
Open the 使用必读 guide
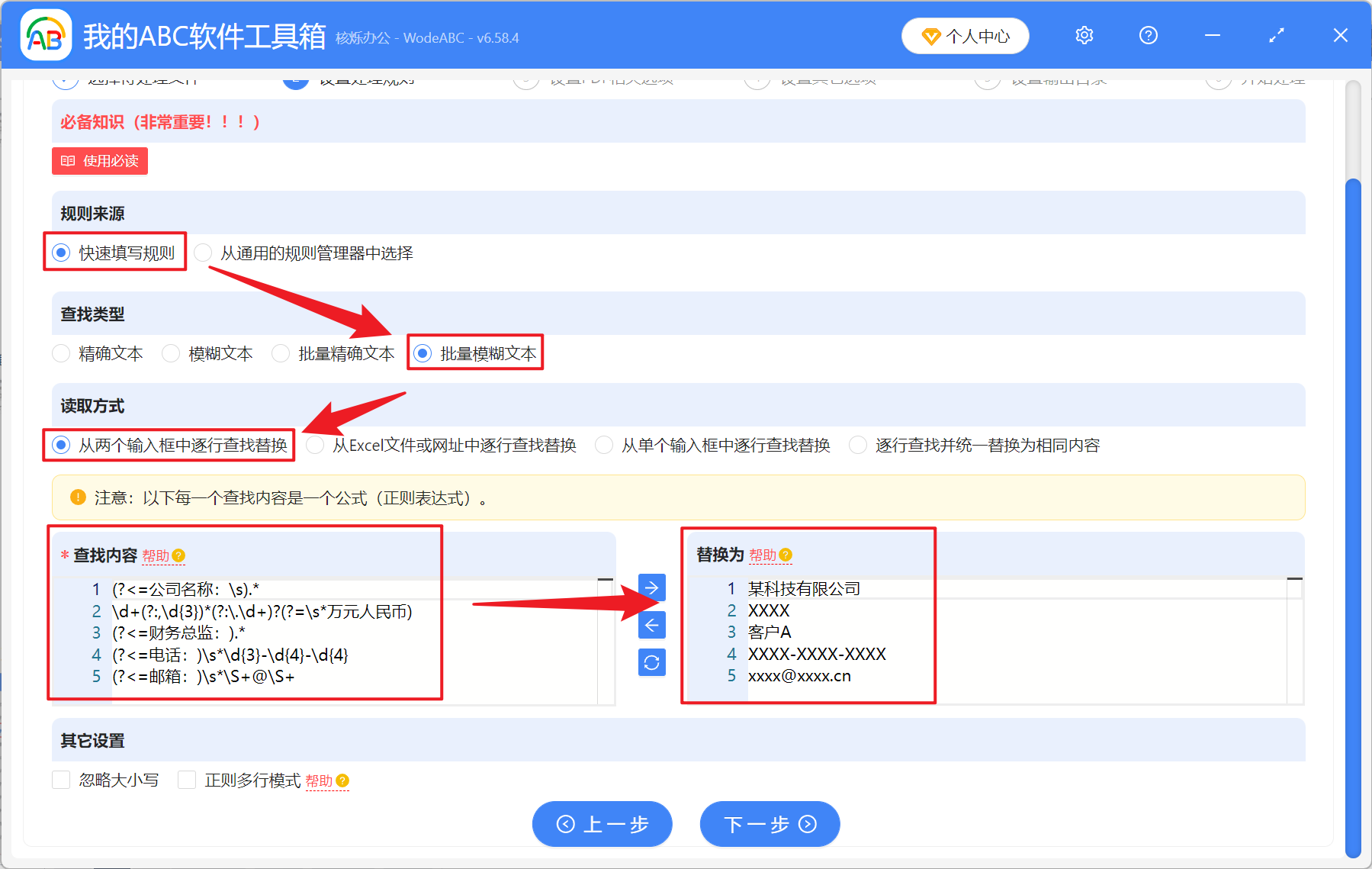tap(99, 161)
